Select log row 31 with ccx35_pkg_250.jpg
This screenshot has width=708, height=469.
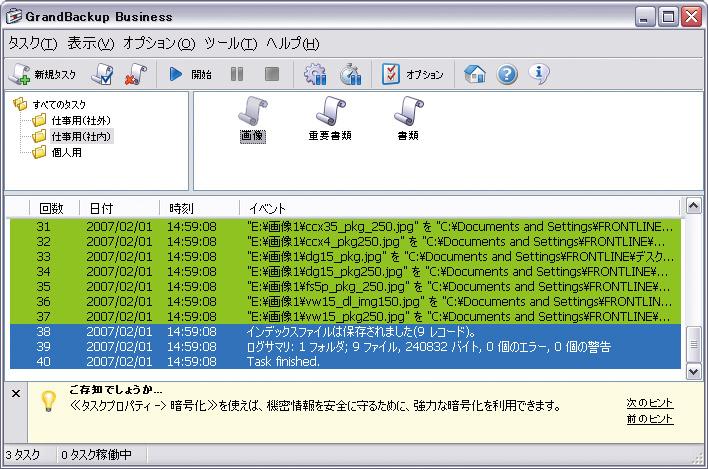coord(345,227)
